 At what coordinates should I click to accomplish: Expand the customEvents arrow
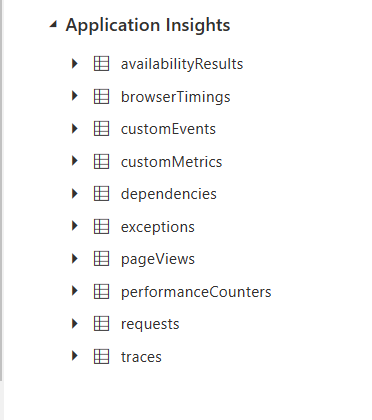click(75, 128)
